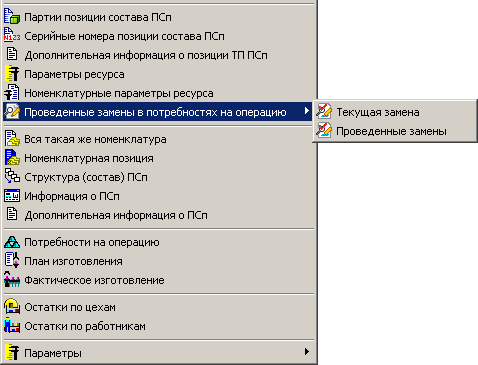Expand the Параметры submenu arrow
The width and height of the screenshot is (478, 365).
tap(307, 352)
